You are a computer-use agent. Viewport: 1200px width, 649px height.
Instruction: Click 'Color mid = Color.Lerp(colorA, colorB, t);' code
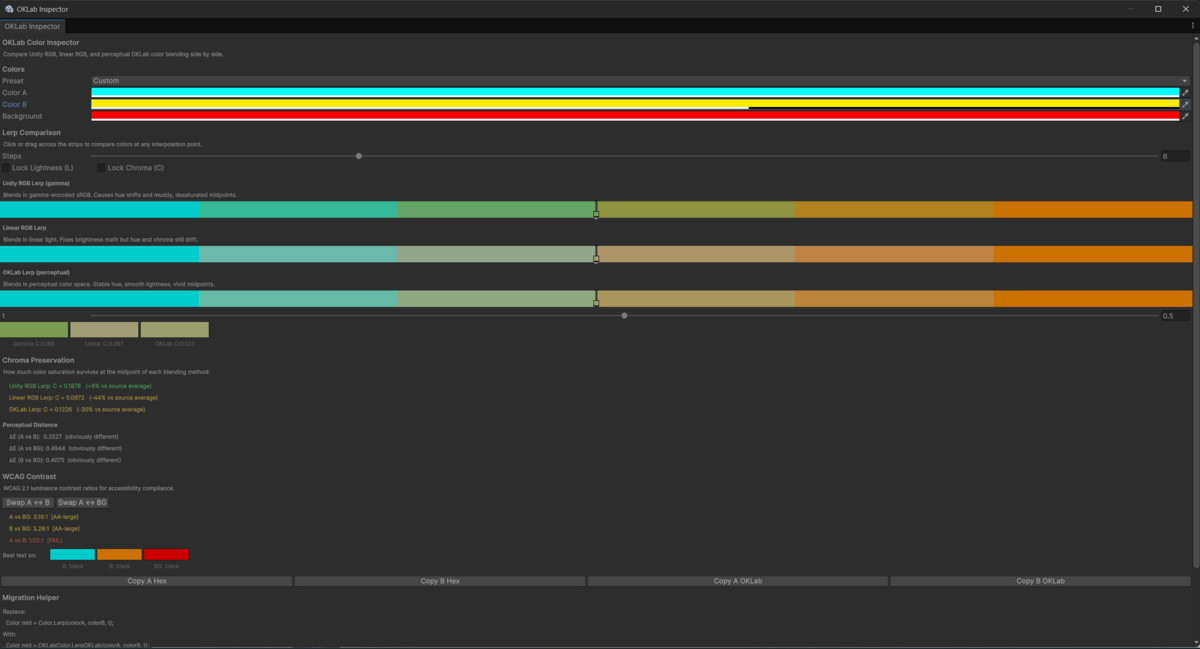(59, 622)
